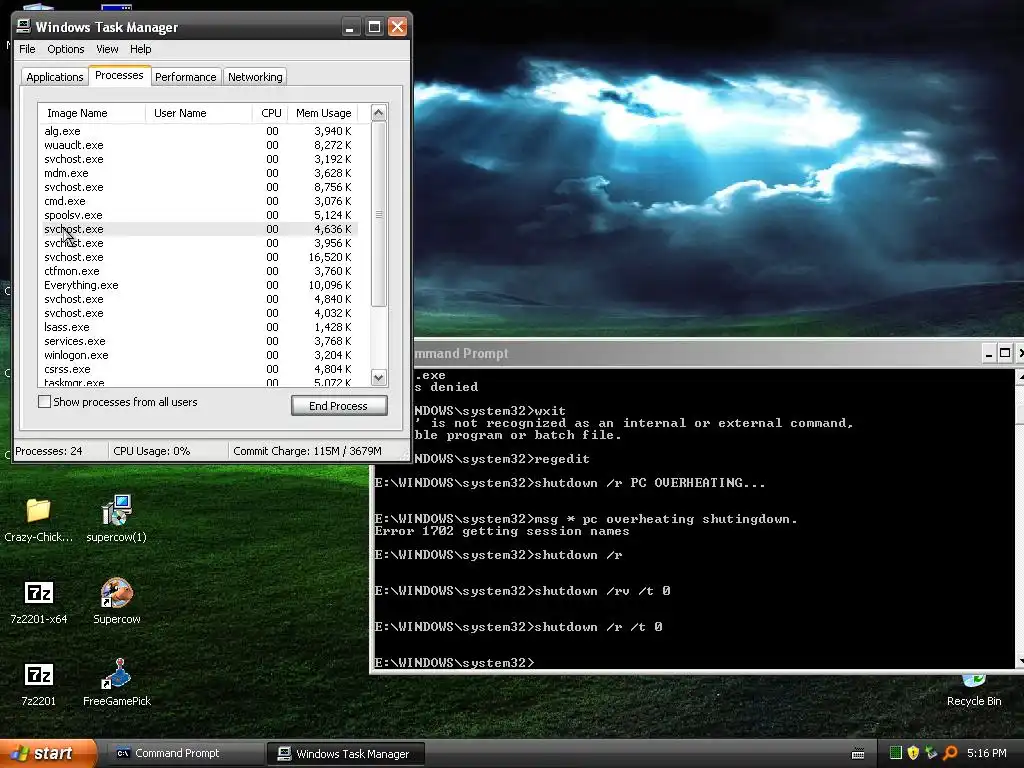Click the green CPU usage tray icon

pos(896,753)
